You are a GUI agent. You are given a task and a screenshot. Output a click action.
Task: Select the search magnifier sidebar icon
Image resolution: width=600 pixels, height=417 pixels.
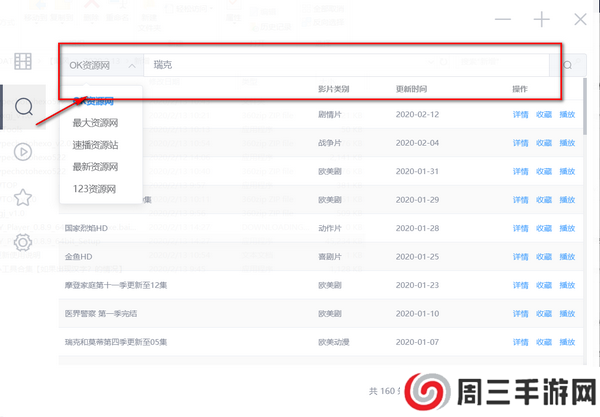[x=24, y=107]
